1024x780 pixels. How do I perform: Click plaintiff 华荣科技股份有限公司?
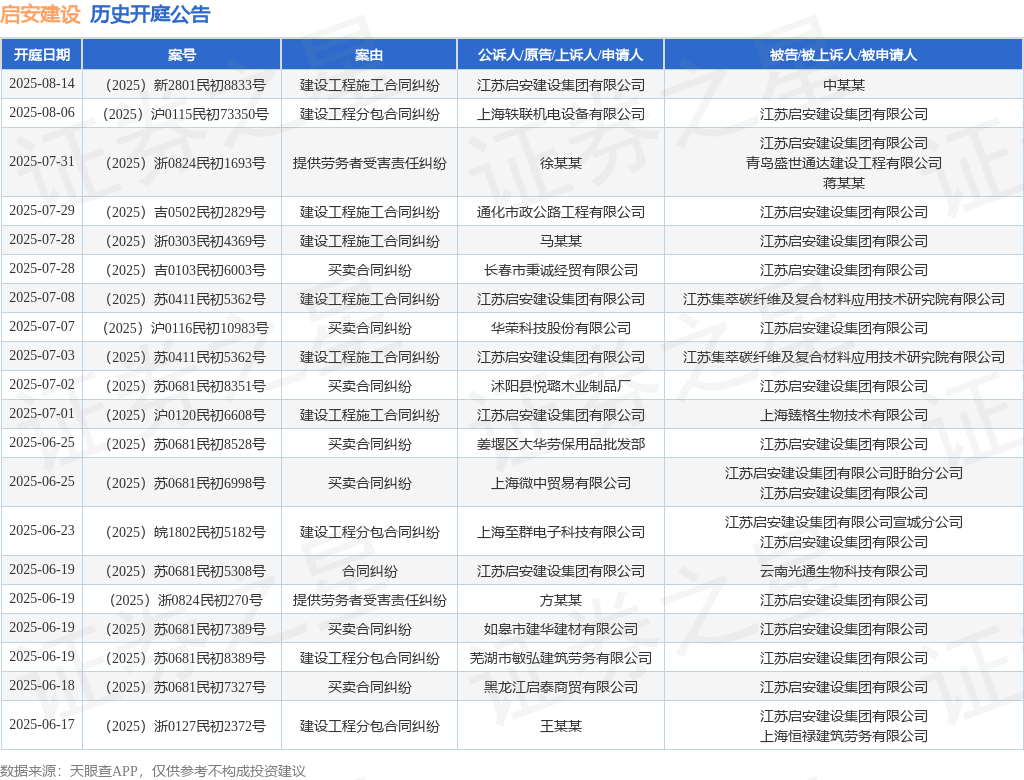pyautogui.click(x=561, y=329)
